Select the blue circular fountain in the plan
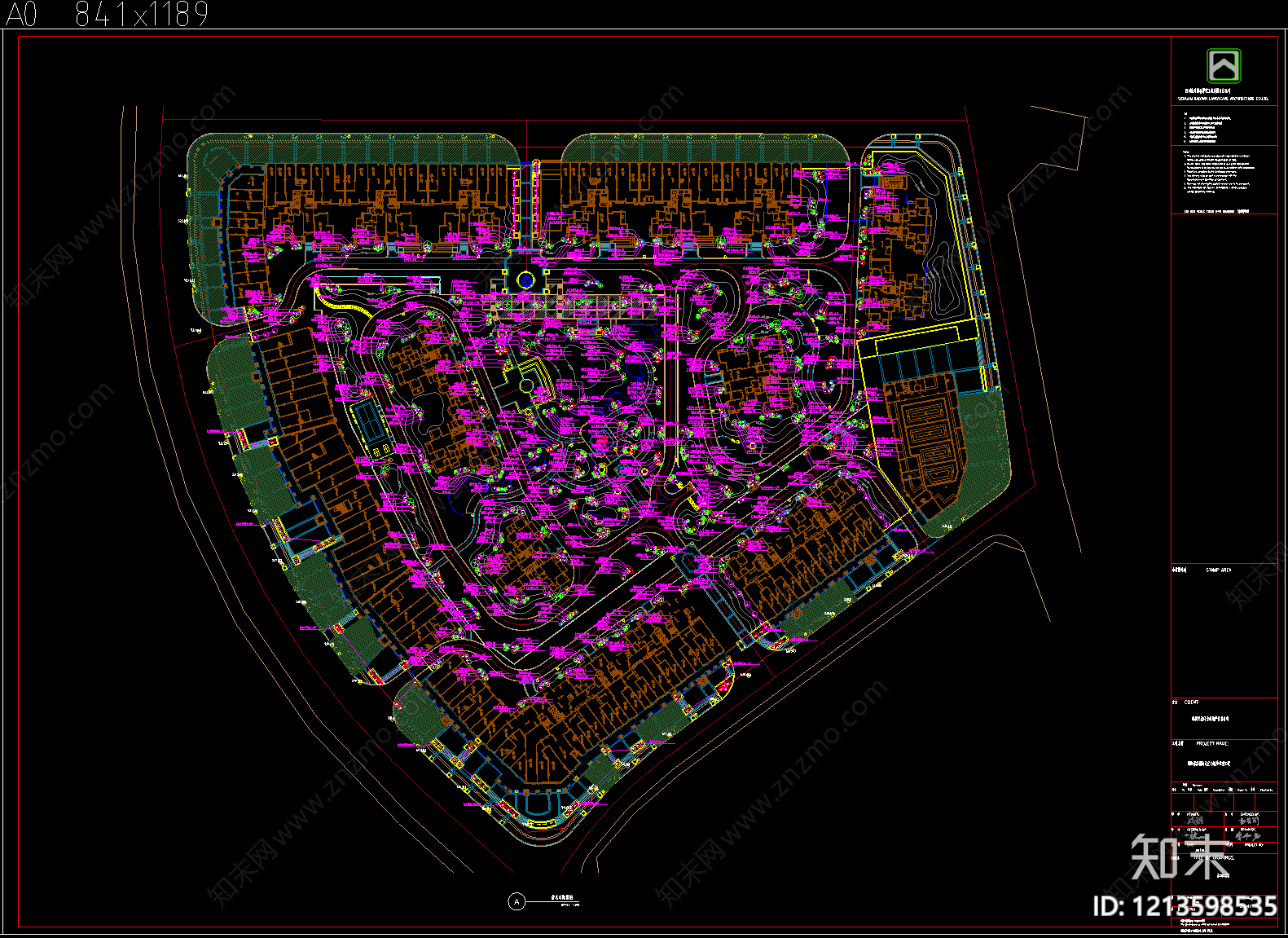This screenshot has height=938, width=1288. [x=525, y=281]
